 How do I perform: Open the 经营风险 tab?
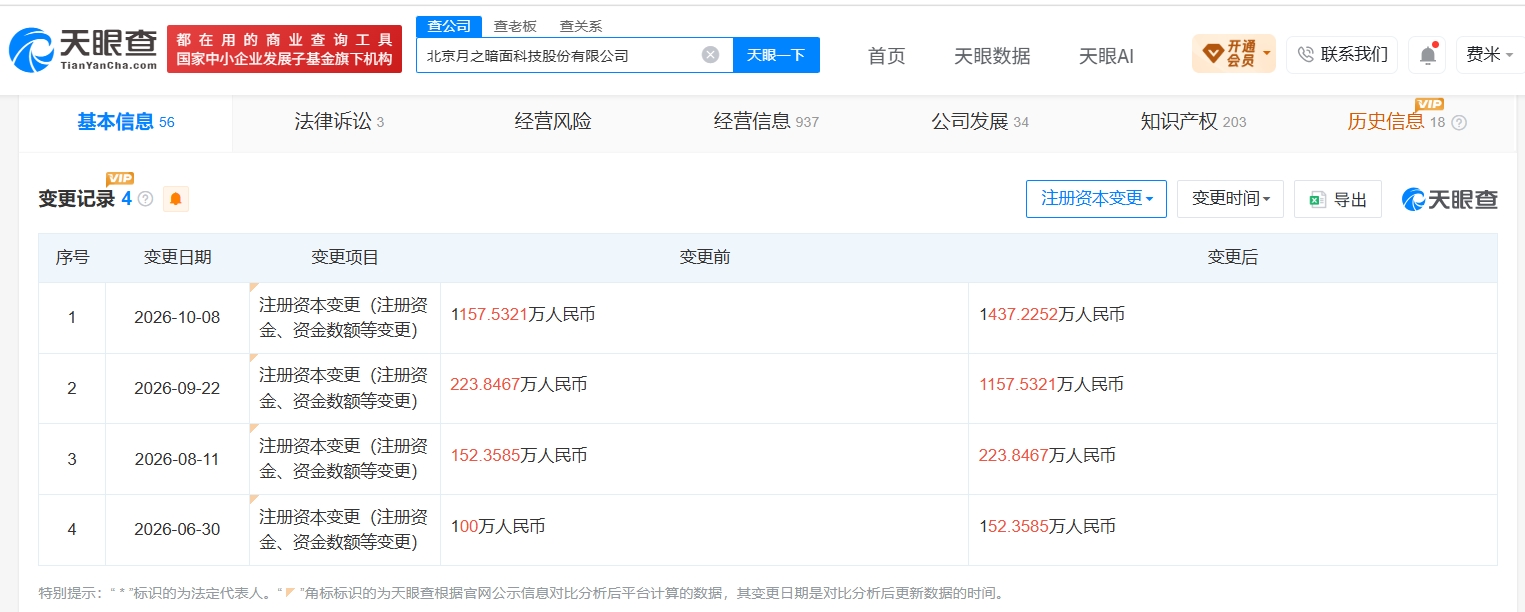[553, 123]
